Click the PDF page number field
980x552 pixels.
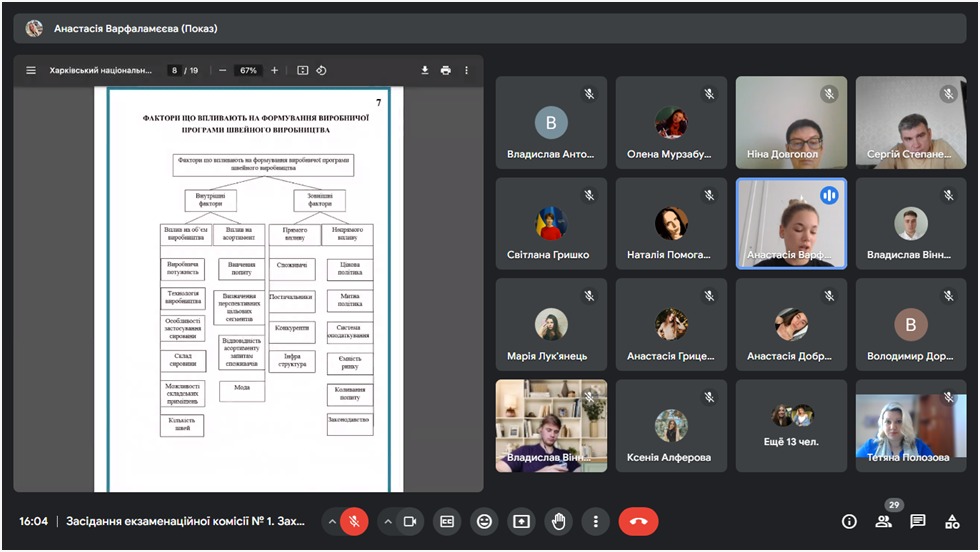[x=175, y=71]
